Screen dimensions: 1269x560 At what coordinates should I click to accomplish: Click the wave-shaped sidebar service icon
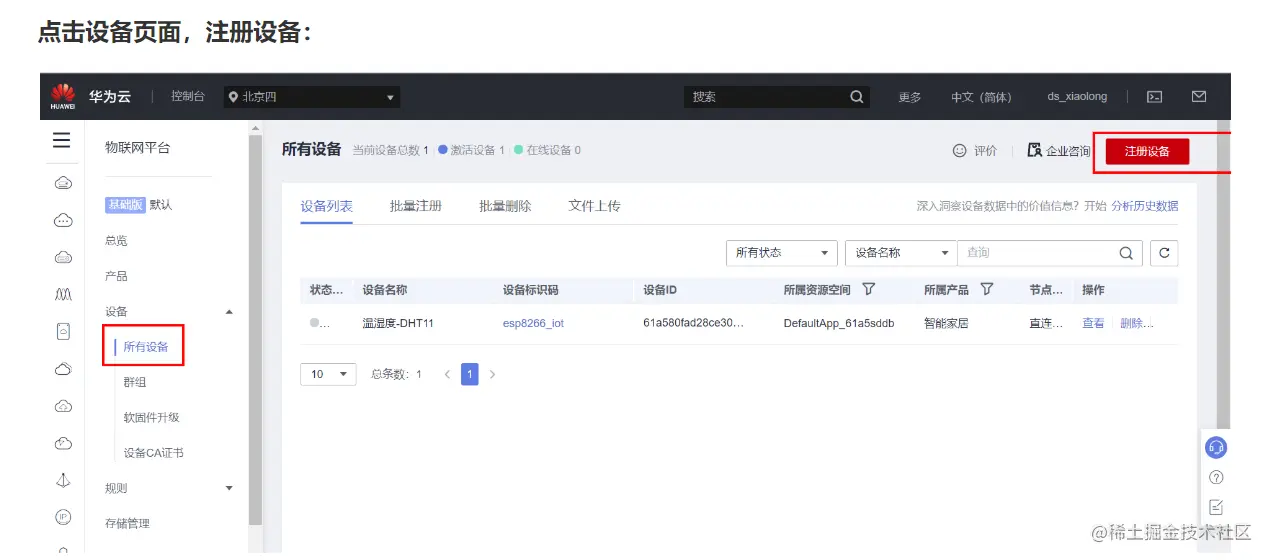62,294
